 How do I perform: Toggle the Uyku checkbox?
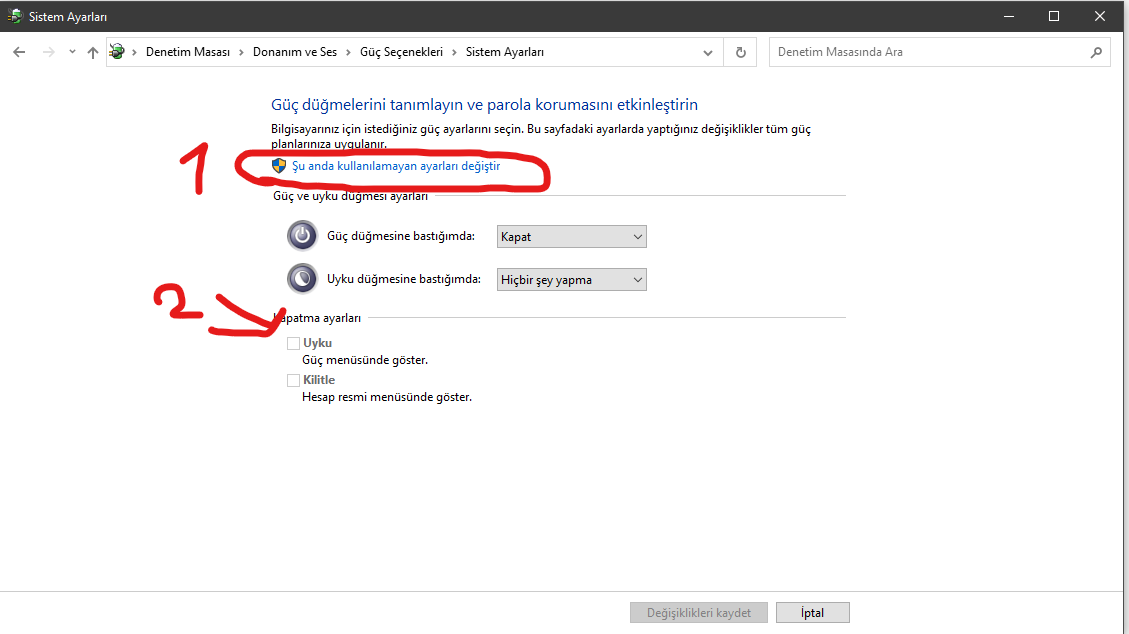tap(293, 343)
